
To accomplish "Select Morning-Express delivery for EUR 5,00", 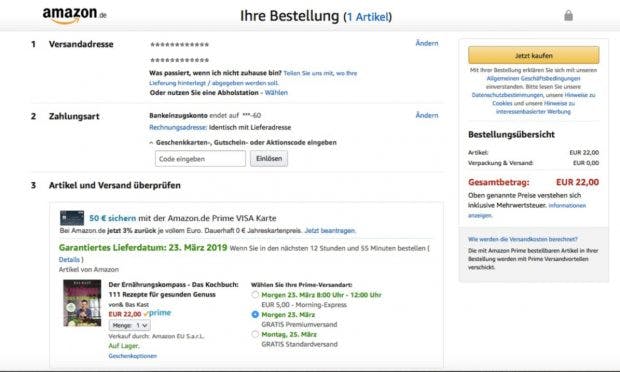I will (x=255, y=295).
